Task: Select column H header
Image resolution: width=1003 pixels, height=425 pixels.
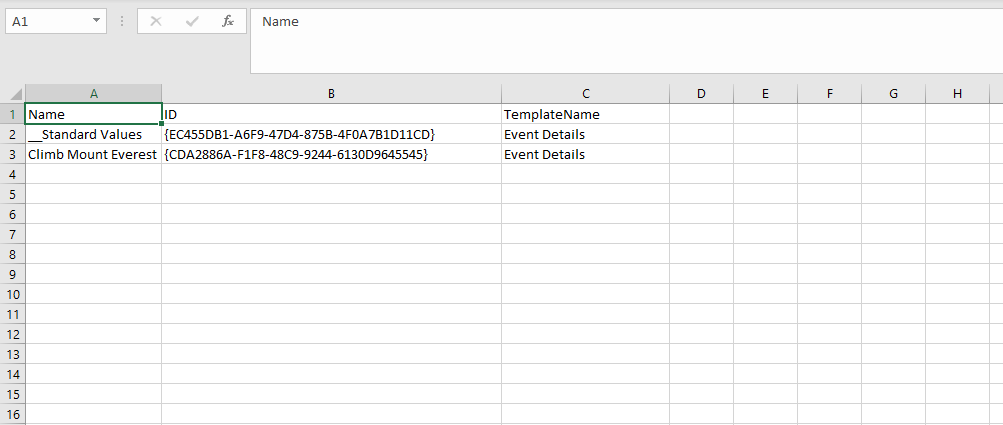Action: click(957, 94)
